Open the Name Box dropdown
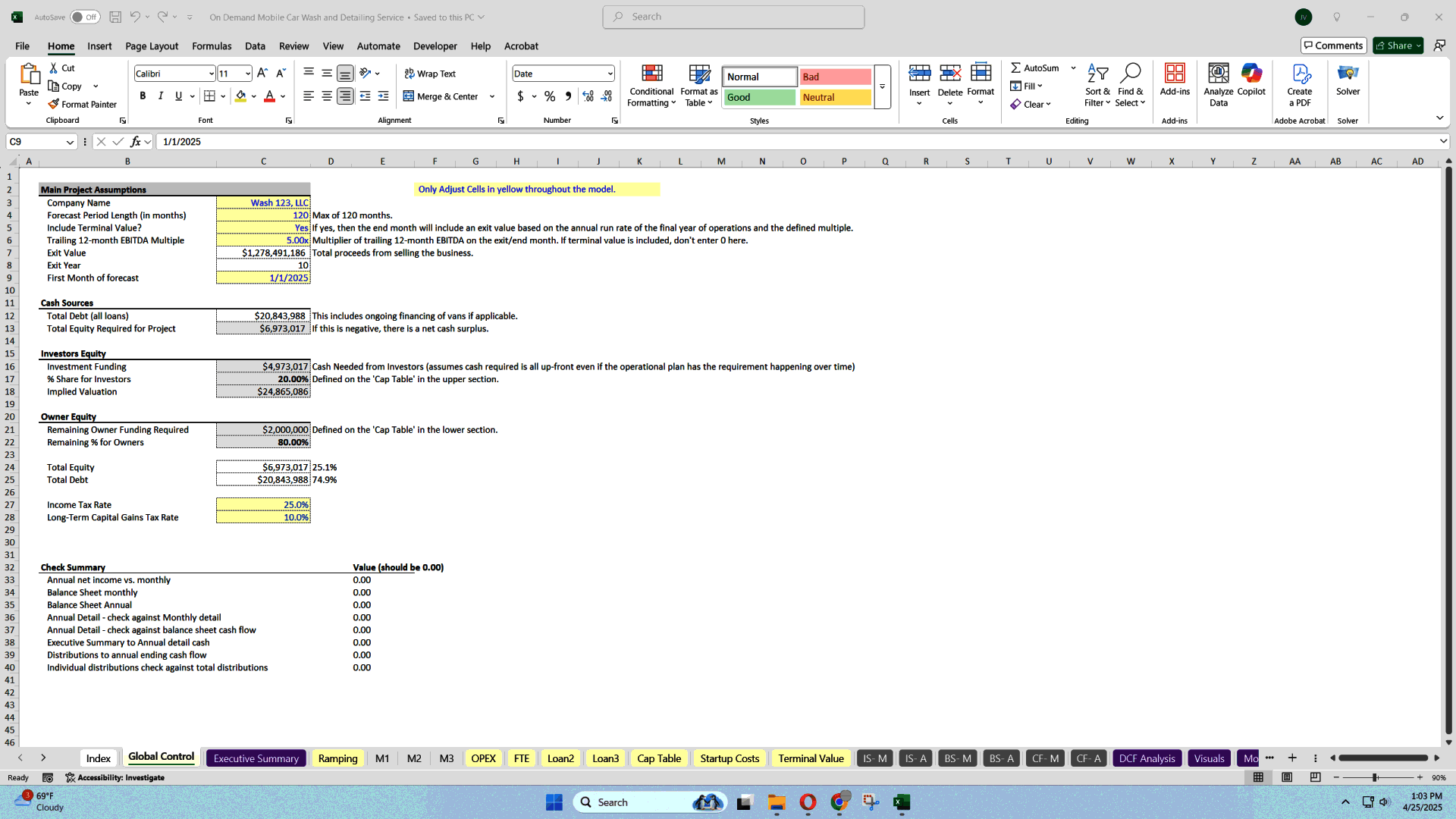The image size is (1456, 819). [x=70, y=142]
